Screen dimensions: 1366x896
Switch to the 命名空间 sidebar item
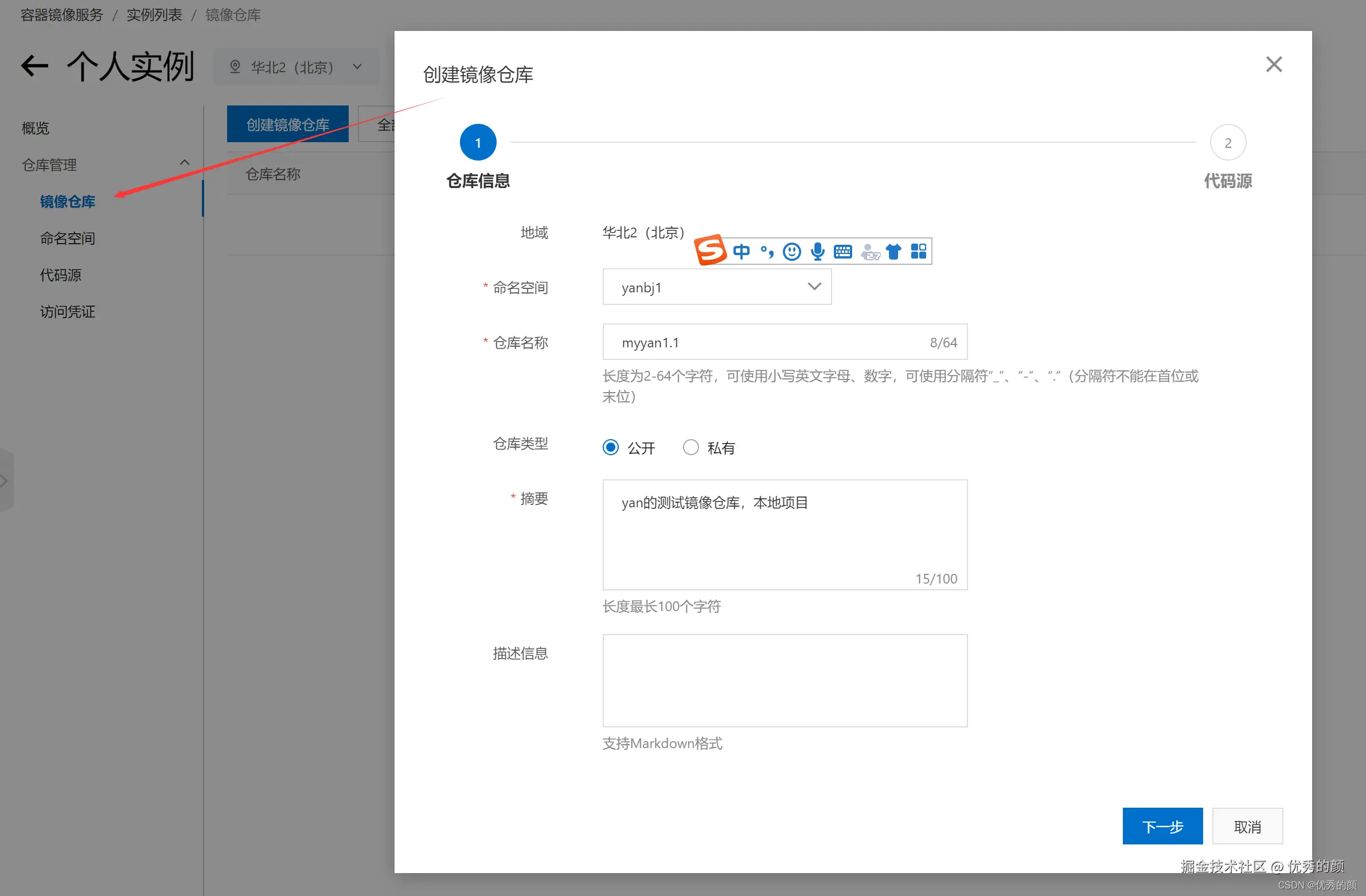67,238
